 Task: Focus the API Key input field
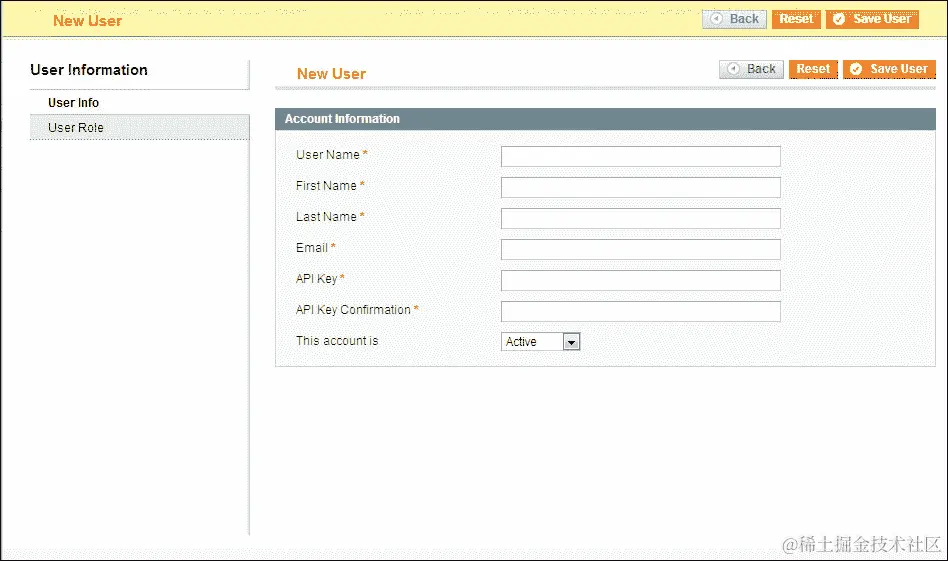tap(641, 280)
